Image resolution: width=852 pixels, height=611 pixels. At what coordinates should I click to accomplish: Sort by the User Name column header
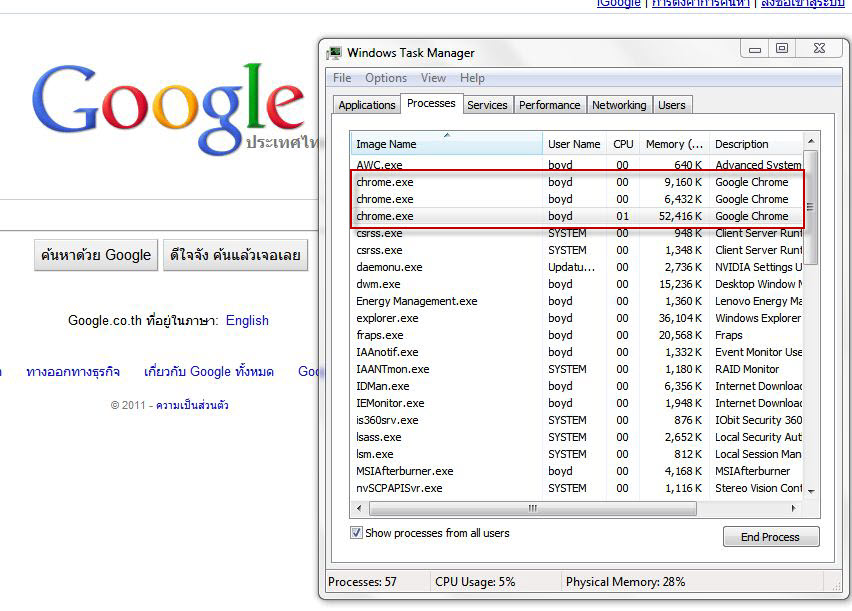(574, 144)
